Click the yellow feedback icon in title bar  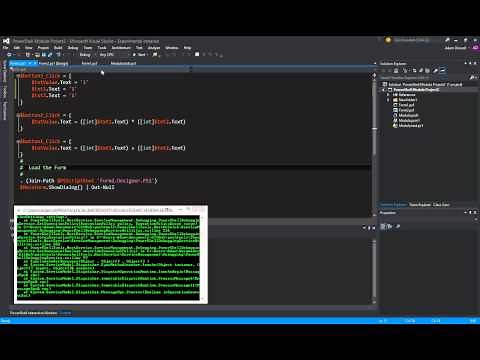(x=388, y=40)
